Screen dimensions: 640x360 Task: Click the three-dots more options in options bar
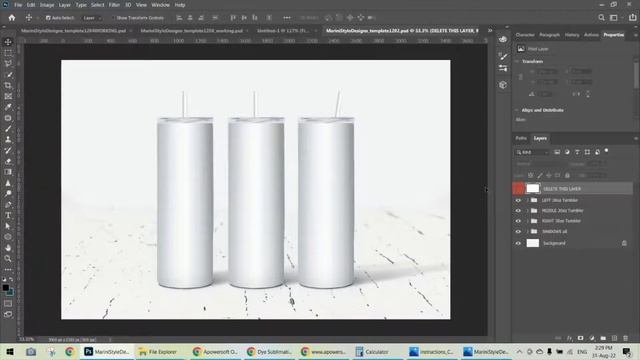point(287,18)
